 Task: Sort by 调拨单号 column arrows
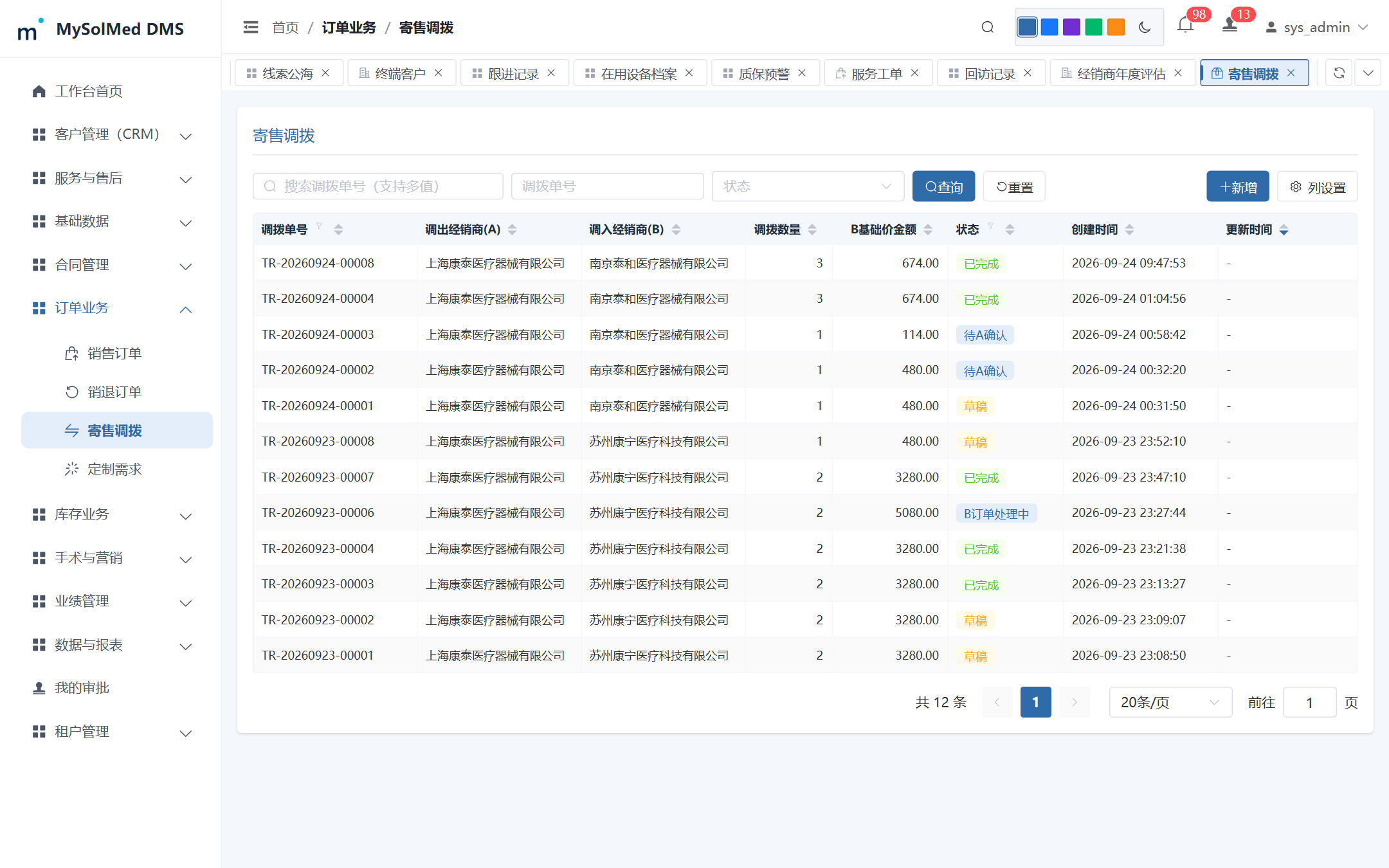click(338, 230)
